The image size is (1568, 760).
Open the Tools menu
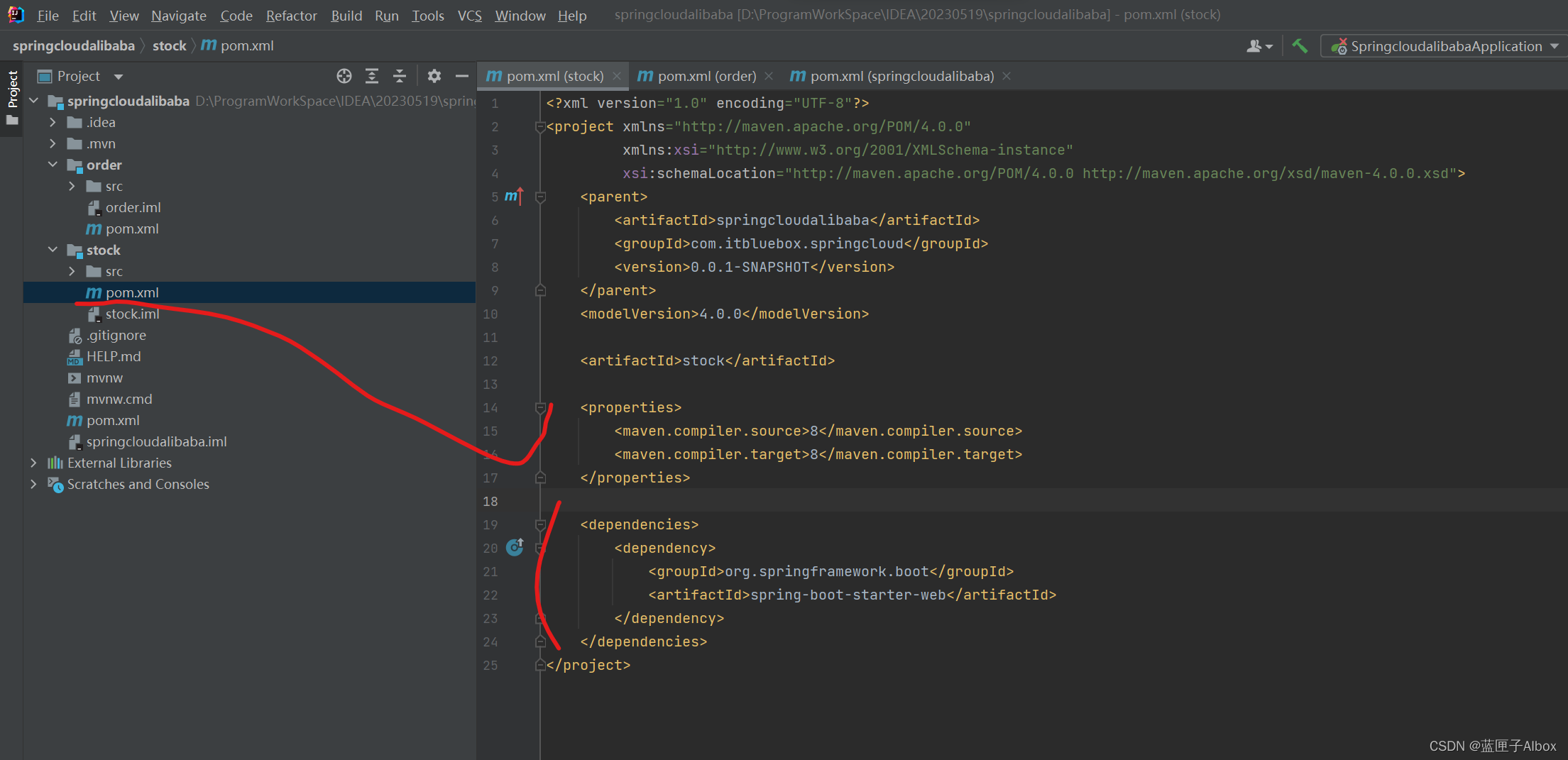pyautogui.click(x=428, y=16)
